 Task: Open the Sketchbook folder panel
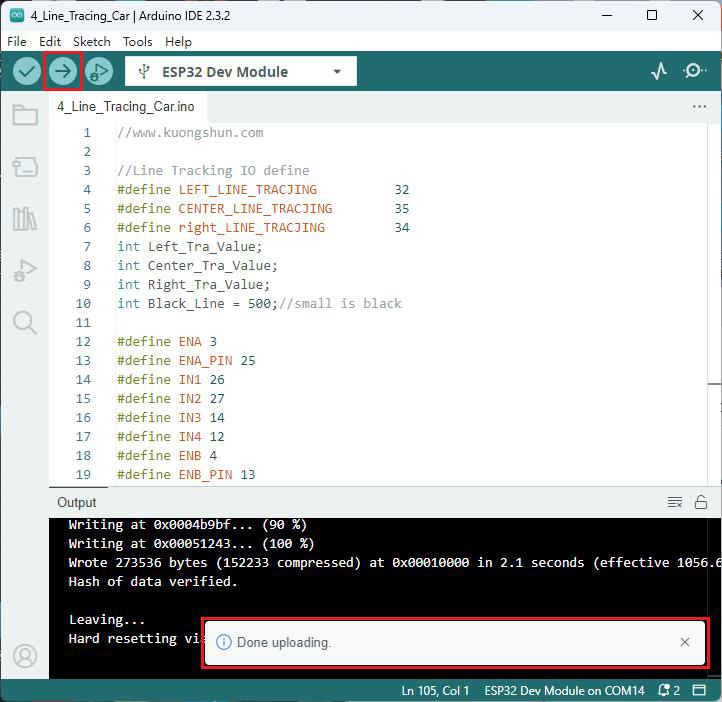click(25, 115)
